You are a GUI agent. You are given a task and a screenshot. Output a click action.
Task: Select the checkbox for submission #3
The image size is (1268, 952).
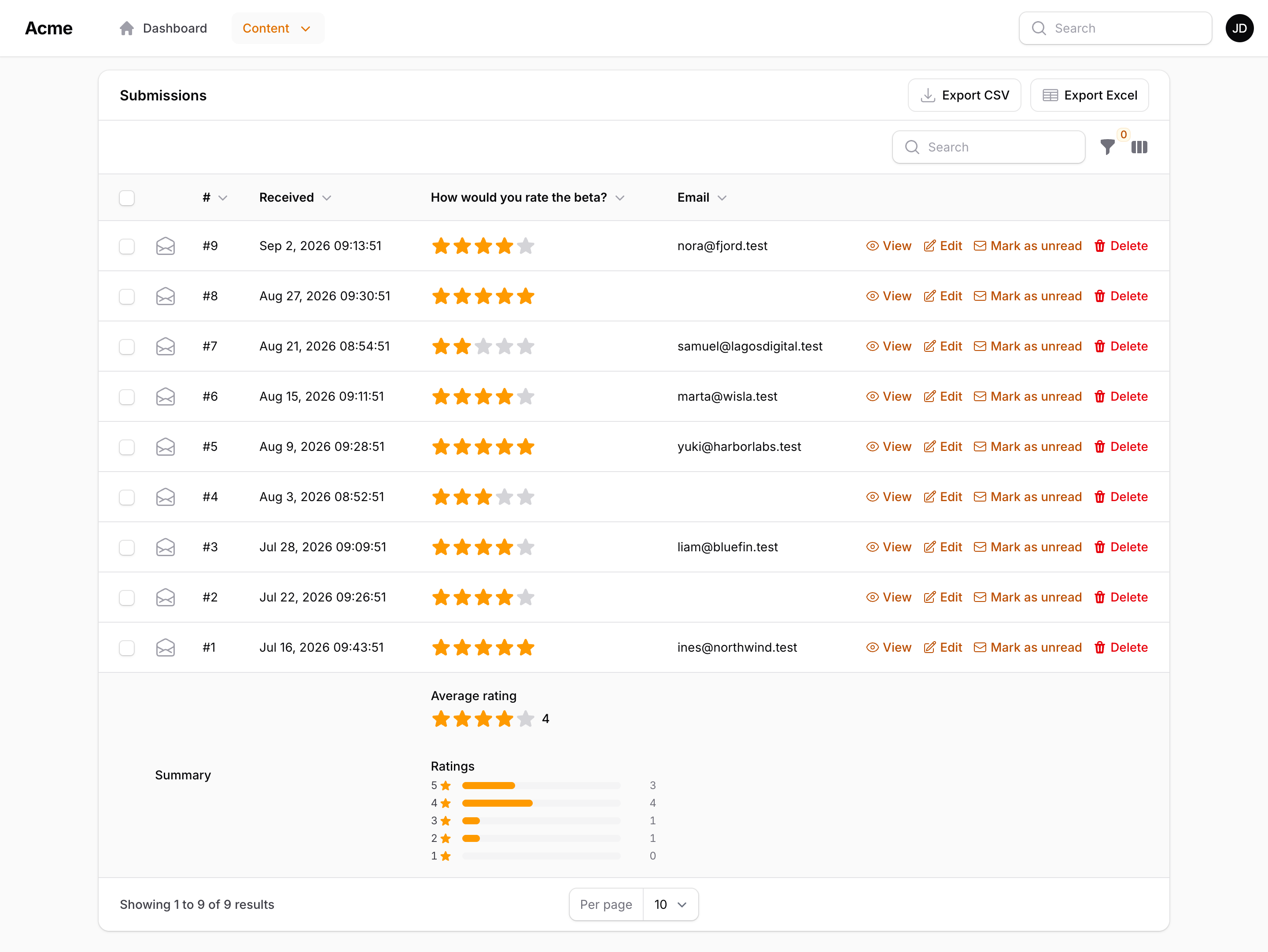[x=127, y=547]
